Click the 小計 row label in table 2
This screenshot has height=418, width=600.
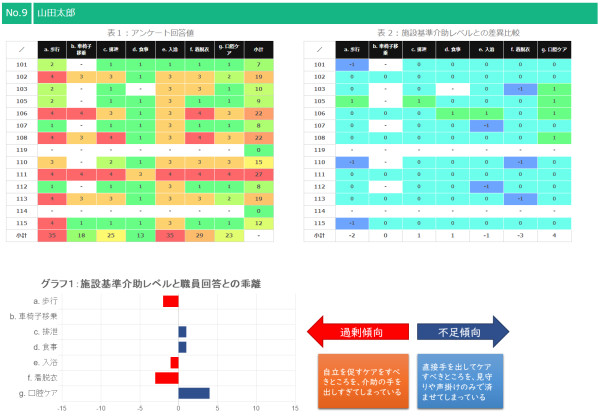[317, 234]
